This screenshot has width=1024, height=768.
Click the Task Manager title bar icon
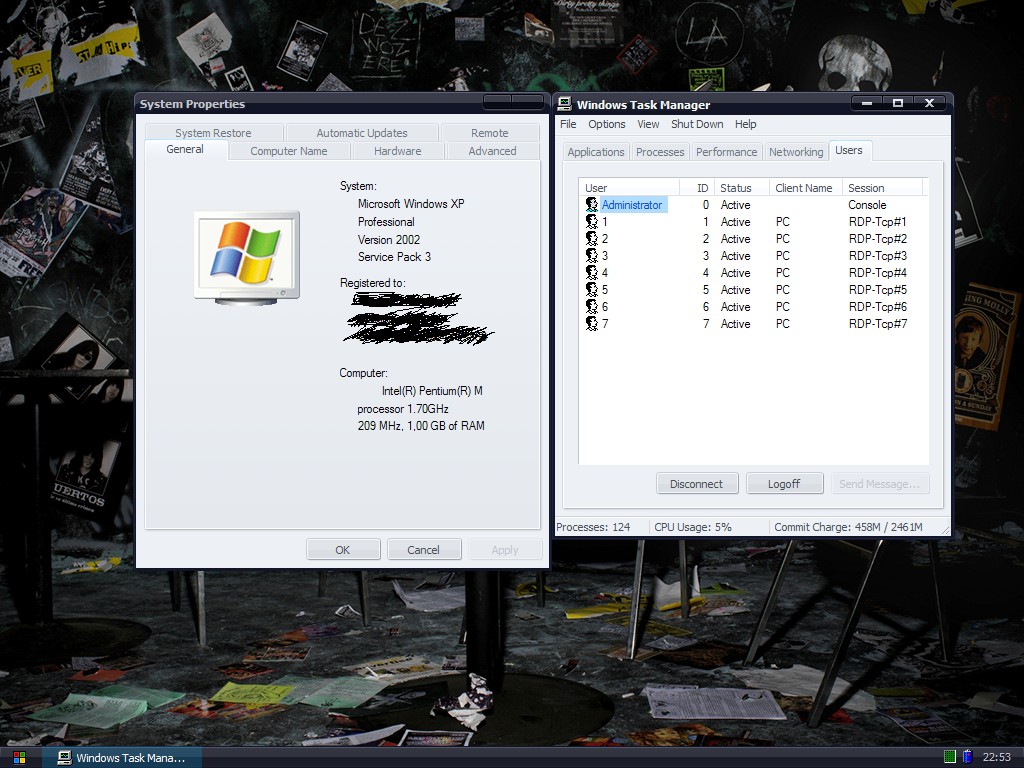564,104
